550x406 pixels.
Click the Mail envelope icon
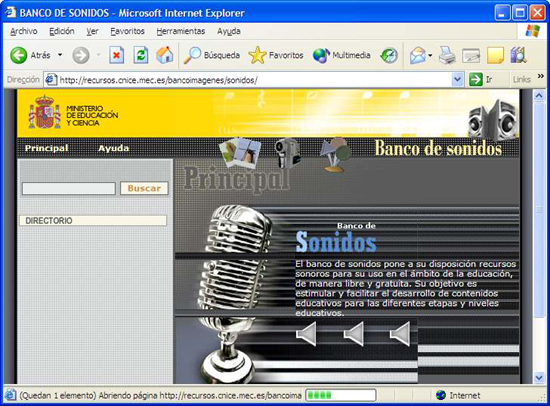click(x=417, y=55)
